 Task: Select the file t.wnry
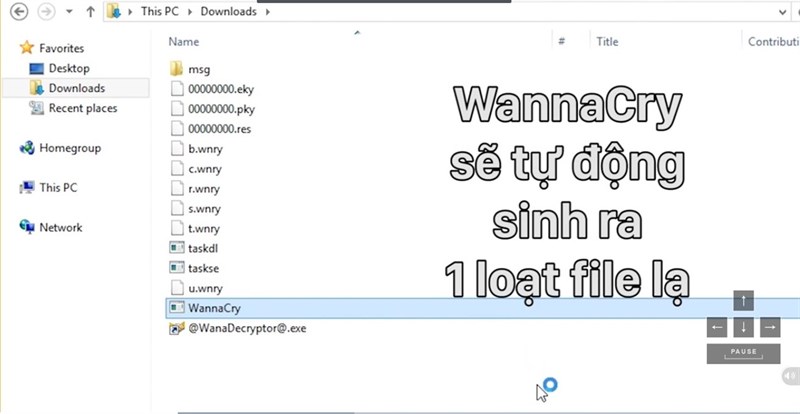click(x=204, y=229)
